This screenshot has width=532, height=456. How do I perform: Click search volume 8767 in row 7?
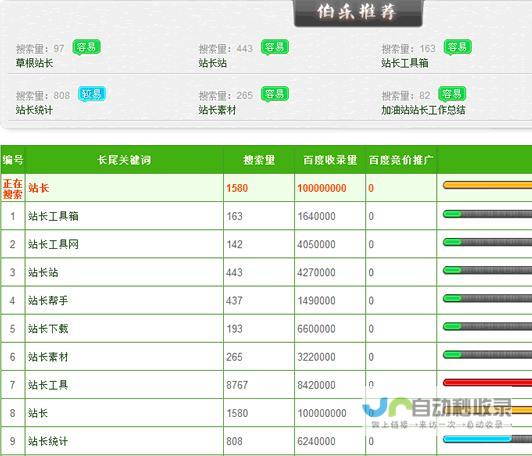coord(237,385)
